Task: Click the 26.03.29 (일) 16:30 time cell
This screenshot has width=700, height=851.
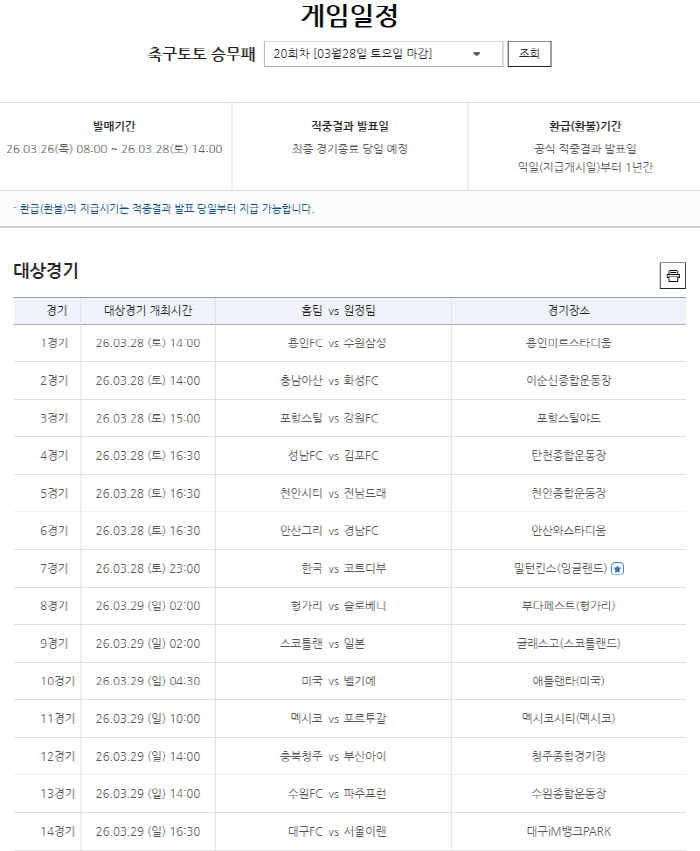Action: click(148, 831)
